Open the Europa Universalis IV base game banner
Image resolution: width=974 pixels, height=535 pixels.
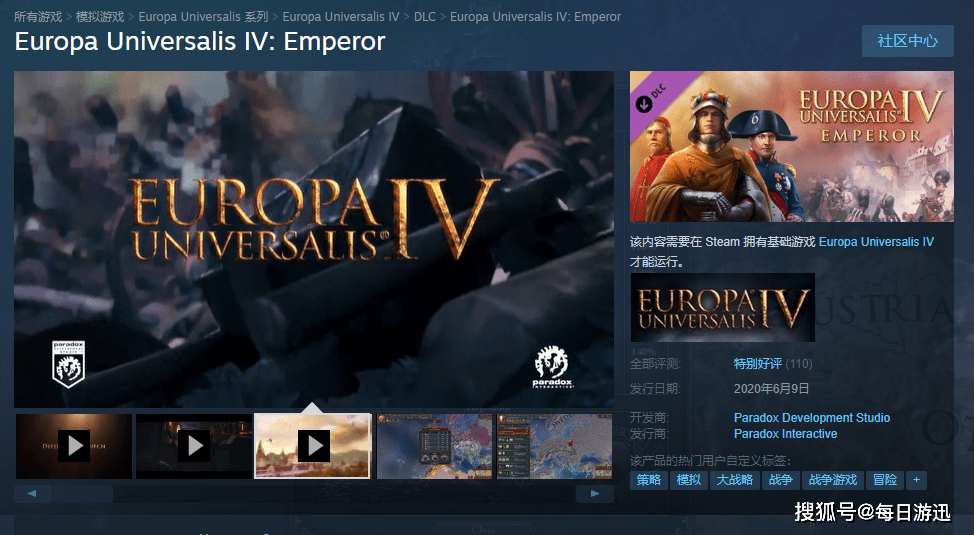click(722, 308)
